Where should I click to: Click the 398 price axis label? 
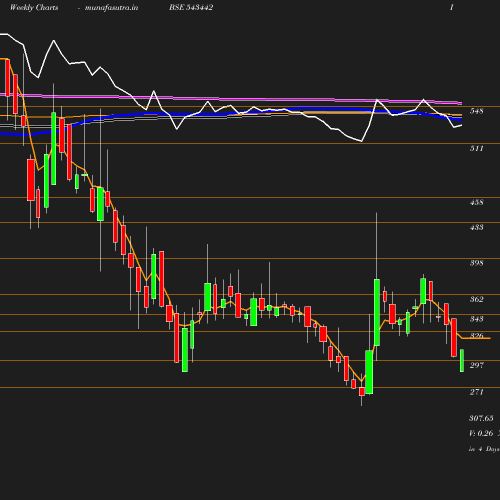click(476, 263)
